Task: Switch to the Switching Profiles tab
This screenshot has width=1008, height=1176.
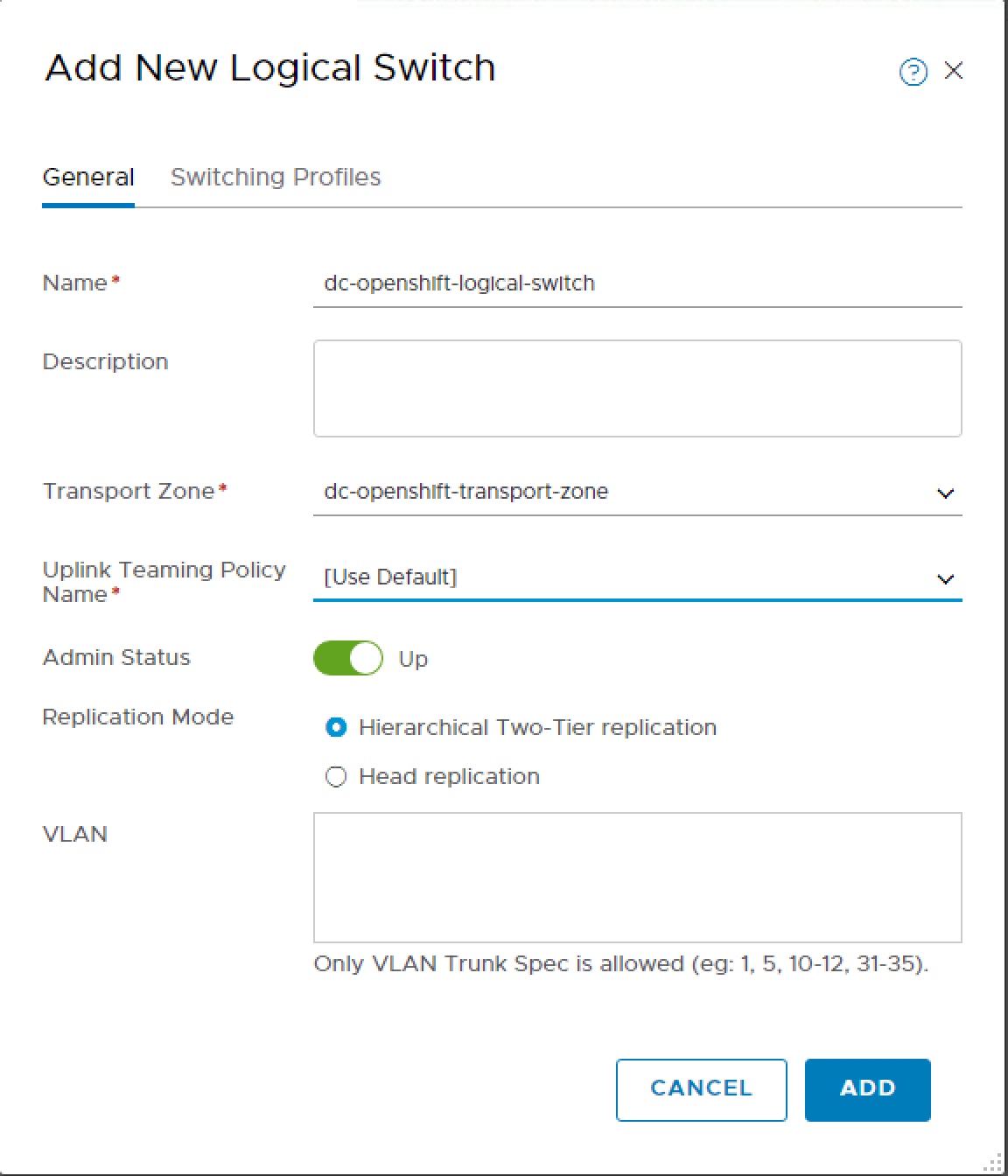Action: pos(276,177)
